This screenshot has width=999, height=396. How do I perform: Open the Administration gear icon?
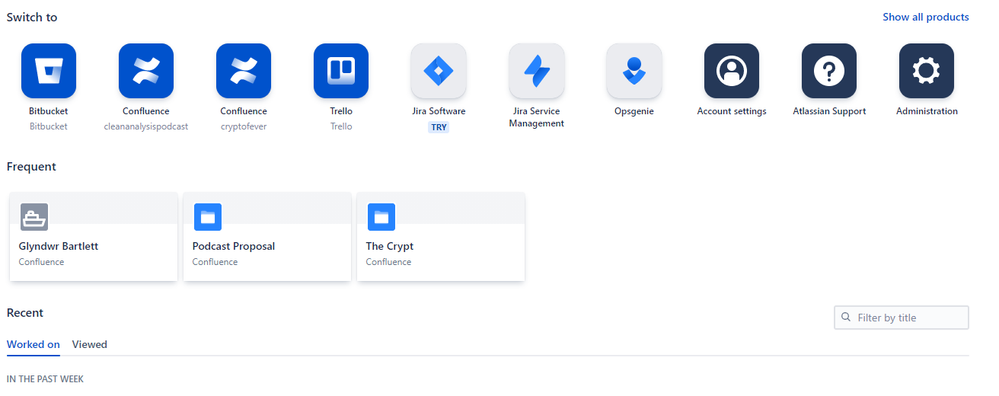(926, 71)
